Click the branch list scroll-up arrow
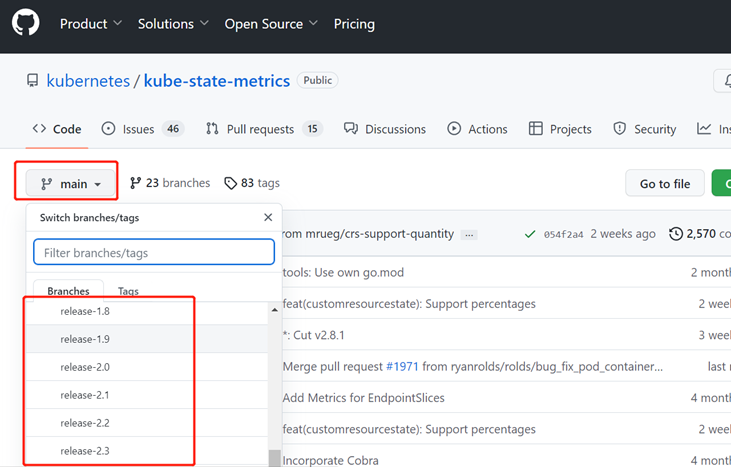This screenshot has height=467, width=731. (x=275, y=309)
